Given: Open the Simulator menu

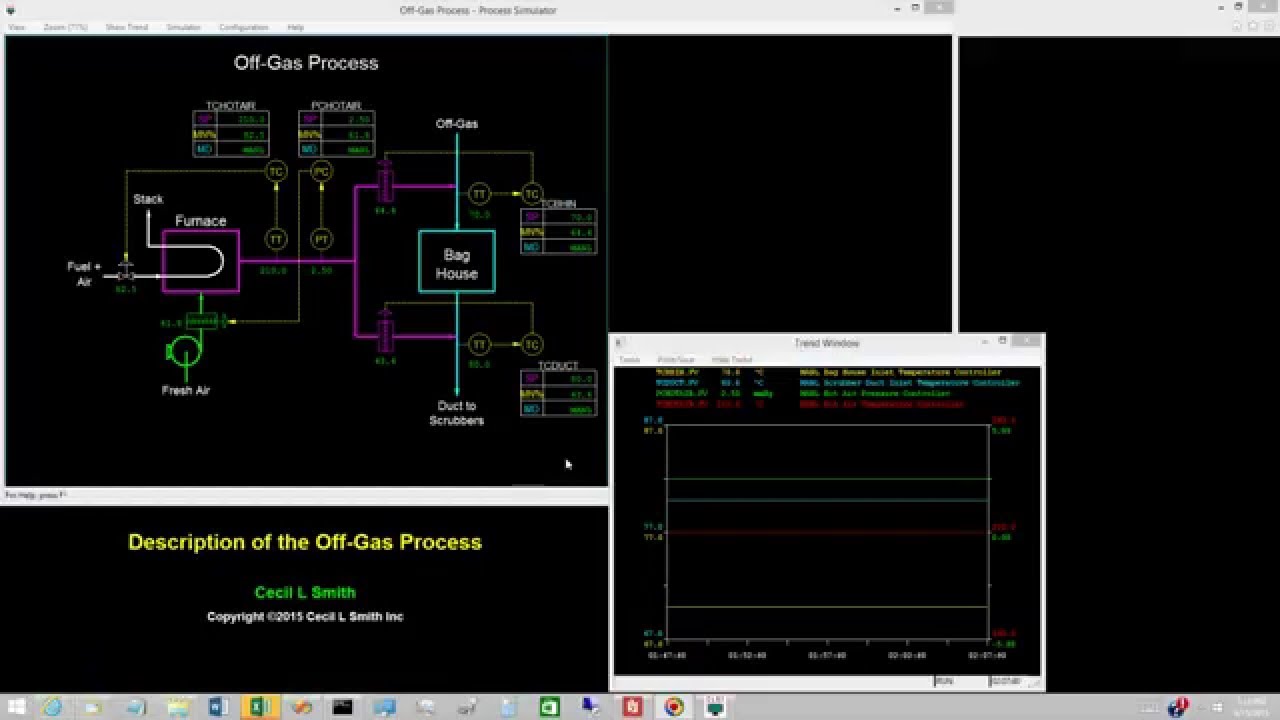Looking at the screenshot, I should [183, 27].
